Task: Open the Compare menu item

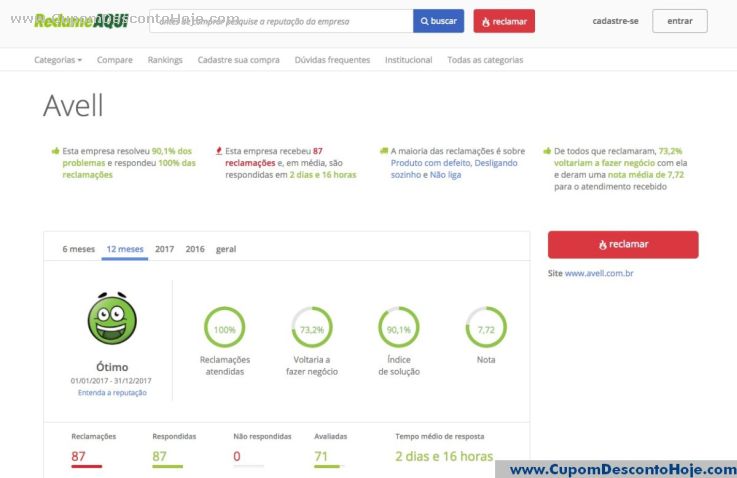Action: (x=115, y=60)
